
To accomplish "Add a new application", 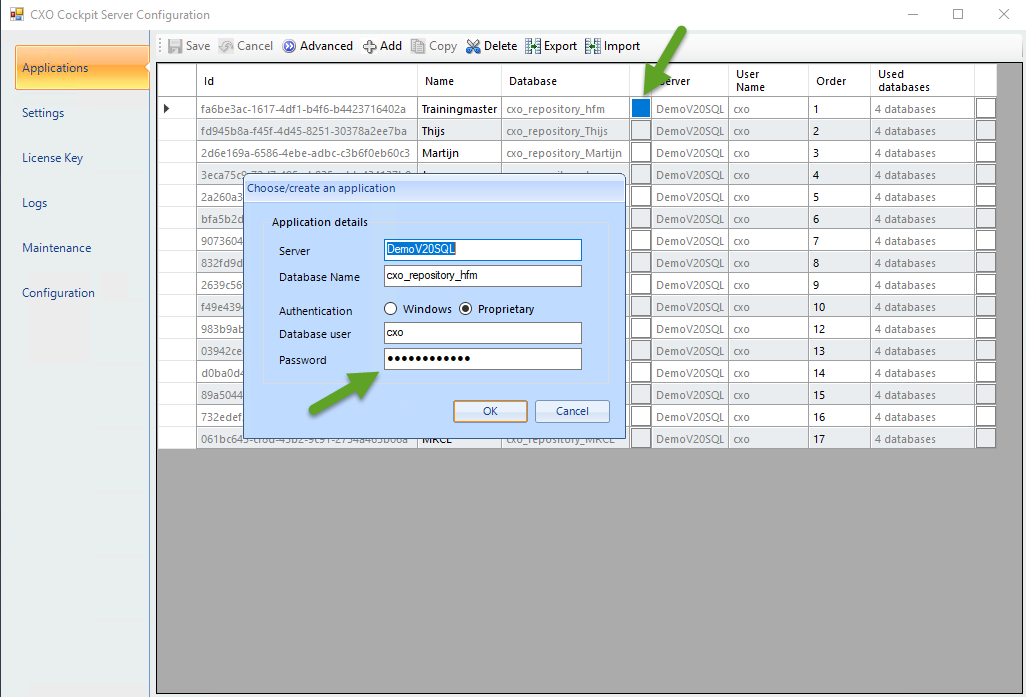I will click(382, 46).
